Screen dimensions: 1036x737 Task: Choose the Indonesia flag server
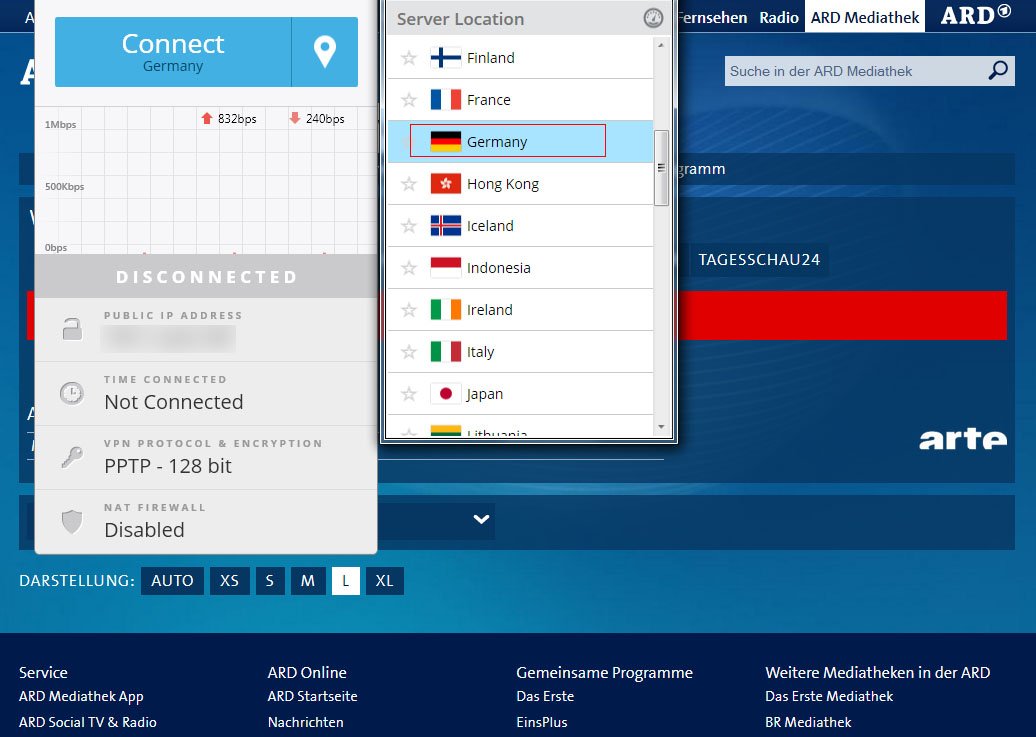445,268
